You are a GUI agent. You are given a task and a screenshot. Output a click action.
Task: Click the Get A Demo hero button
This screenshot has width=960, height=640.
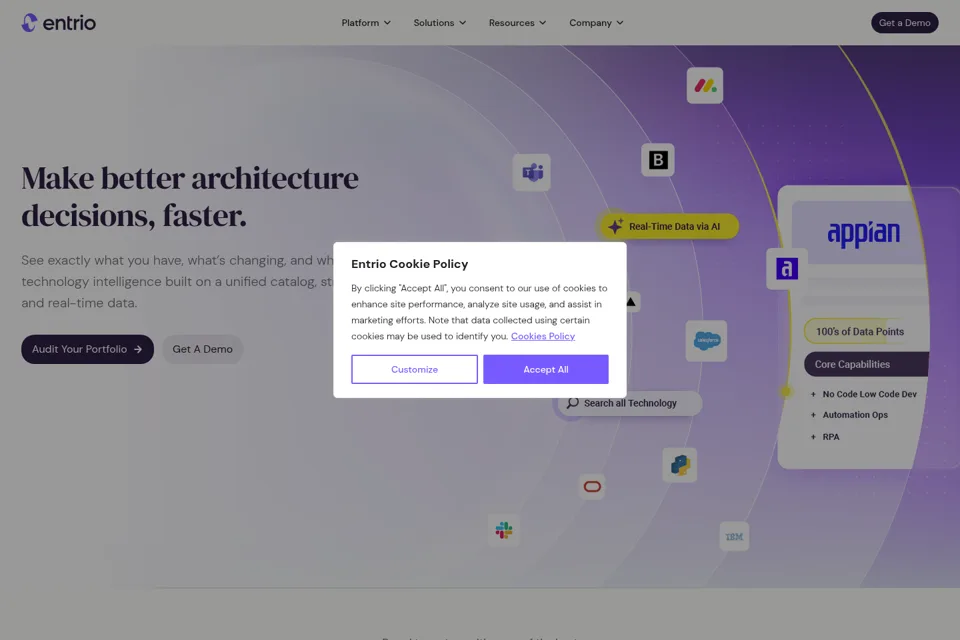click(x=202, y=349)
